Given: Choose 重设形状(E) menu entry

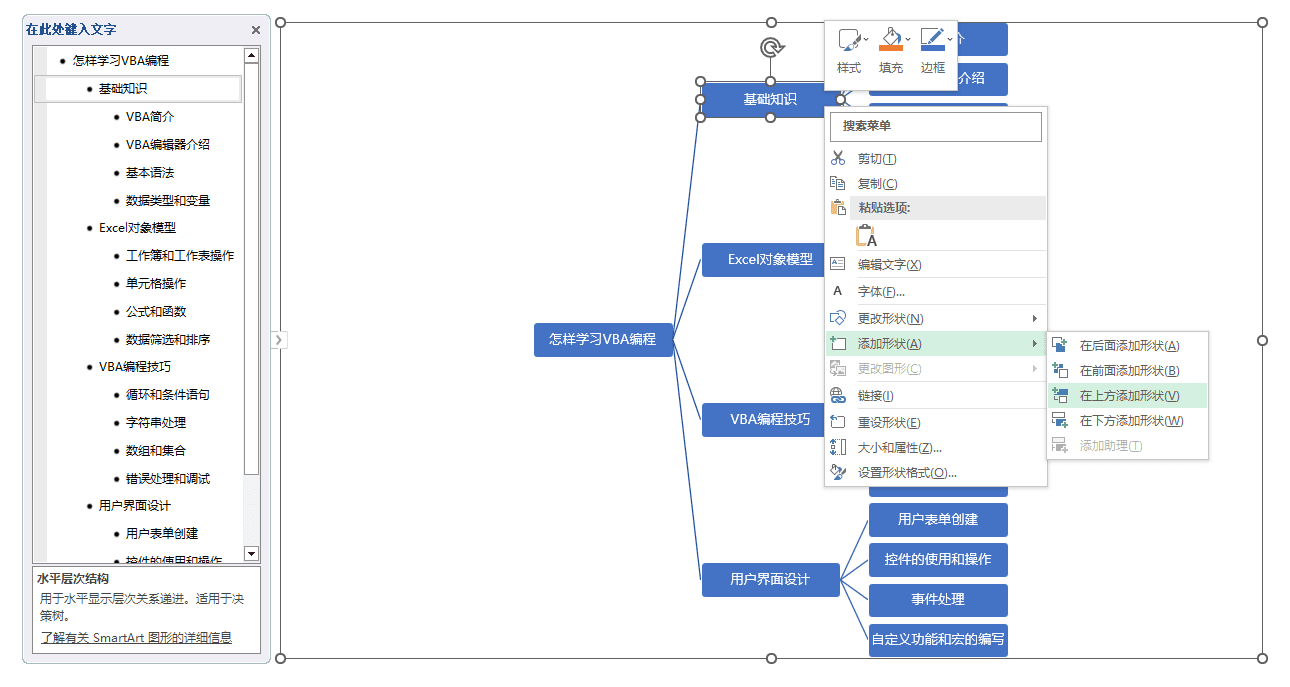Looking at the screenshot, I should pyautogui.click(x=936, y=422).
